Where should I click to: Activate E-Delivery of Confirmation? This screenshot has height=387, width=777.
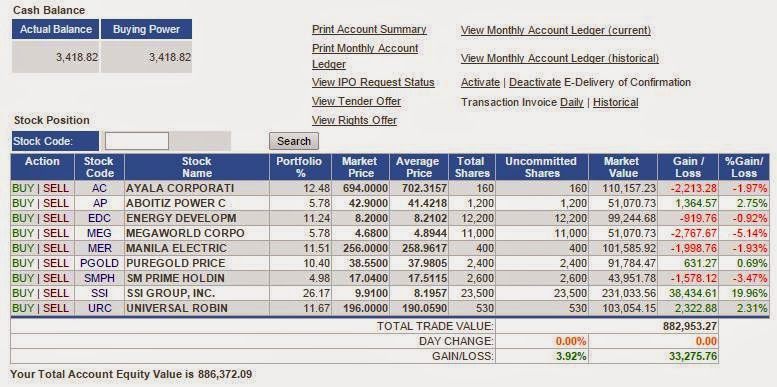(480, 82)
